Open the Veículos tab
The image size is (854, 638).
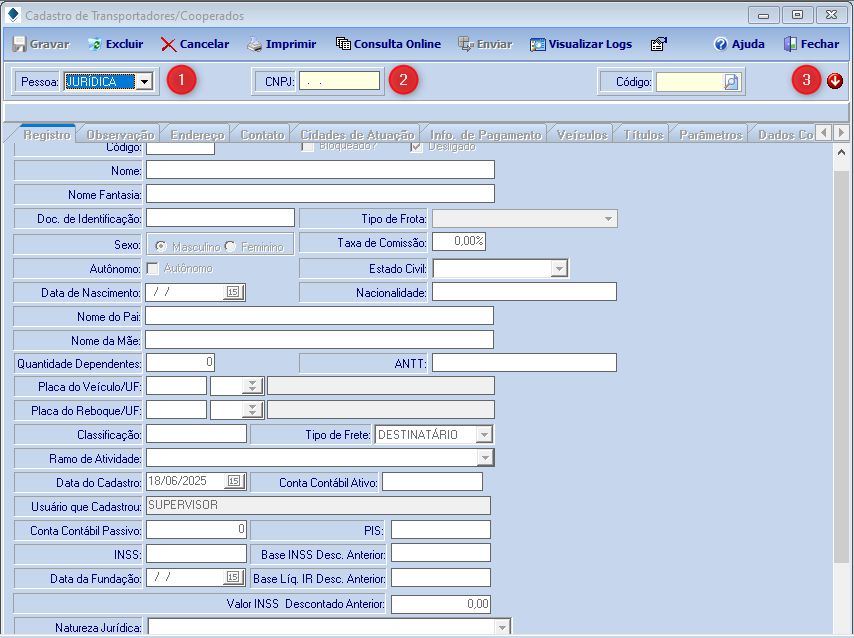[582, 134]
